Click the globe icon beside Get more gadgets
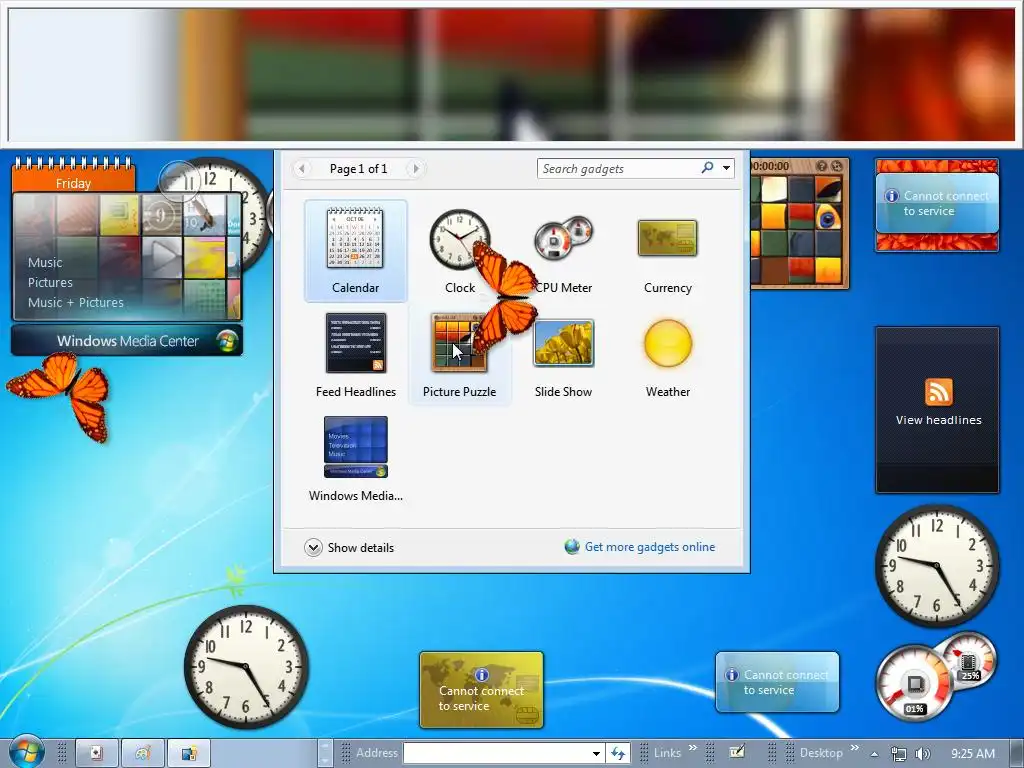The image size is (1024, 768). click(572, 547)
